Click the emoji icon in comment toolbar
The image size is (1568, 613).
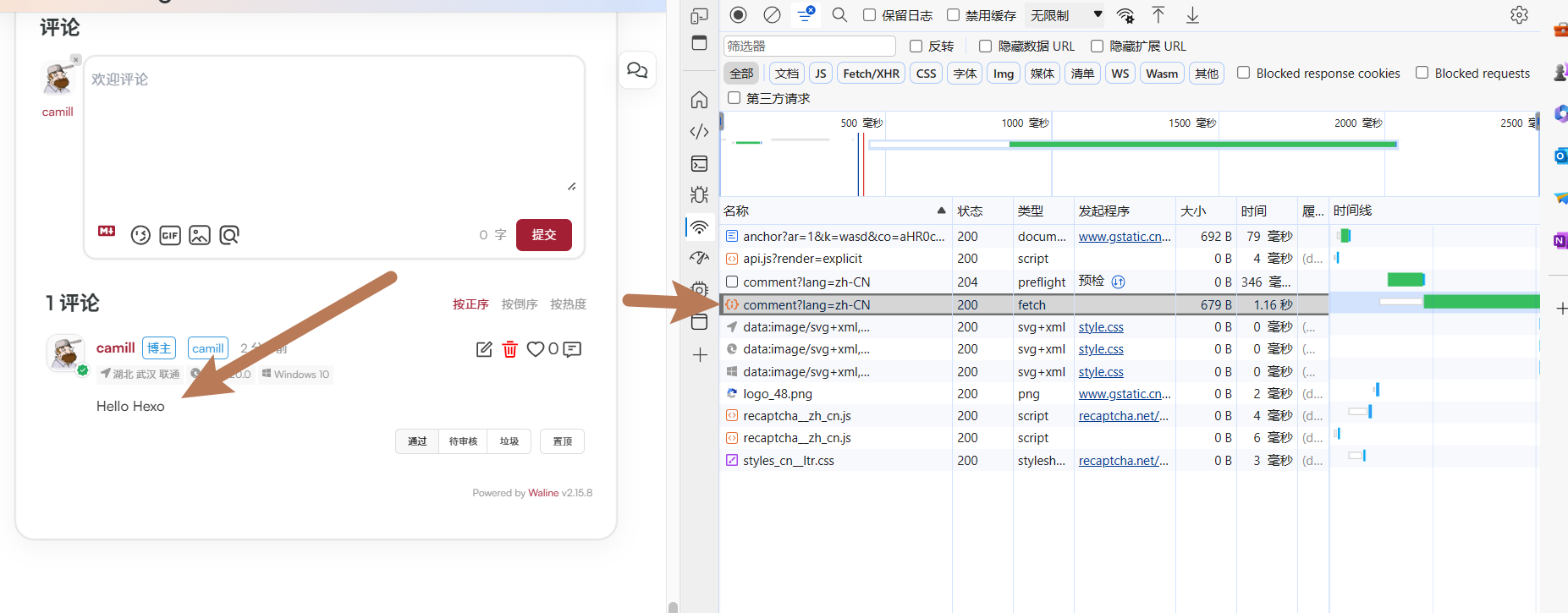140,235
